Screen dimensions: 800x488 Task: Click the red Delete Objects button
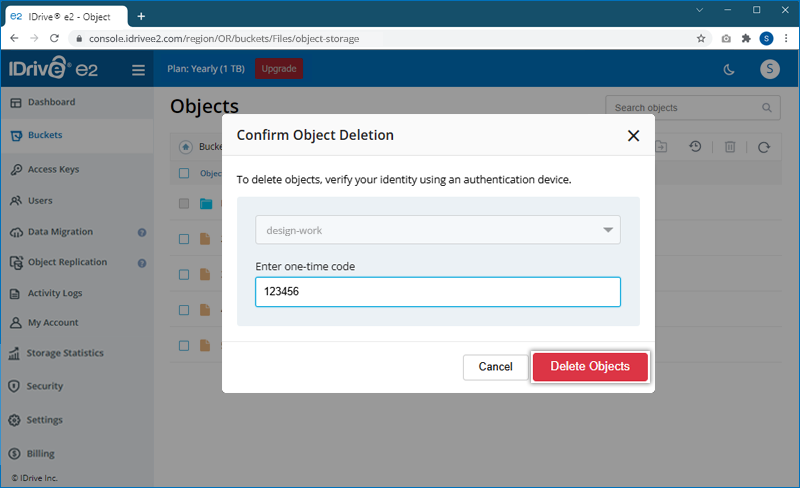[x=590, y=367]
